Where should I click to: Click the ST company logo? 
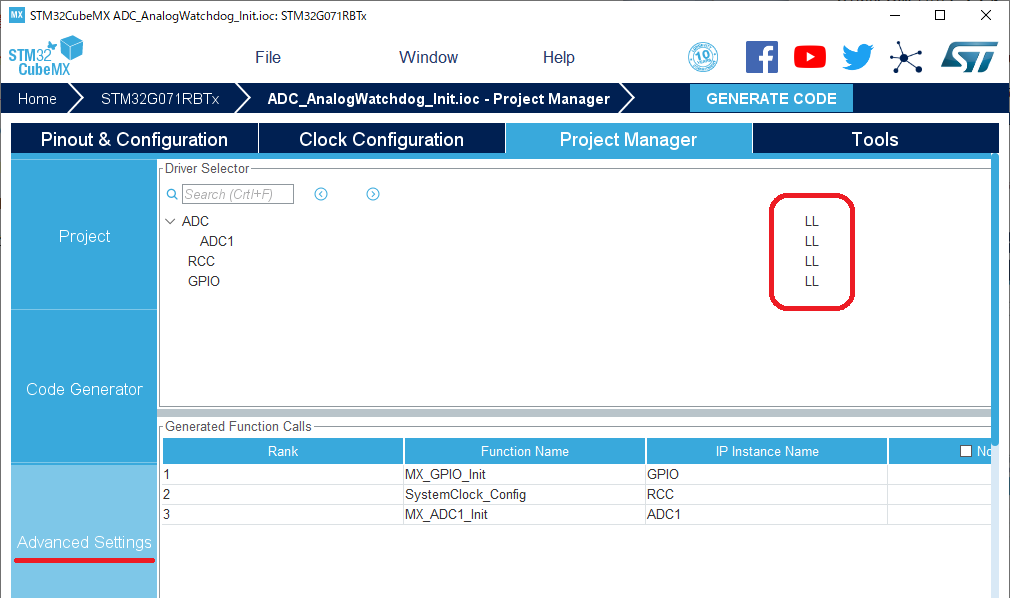[x=969, y=57]
